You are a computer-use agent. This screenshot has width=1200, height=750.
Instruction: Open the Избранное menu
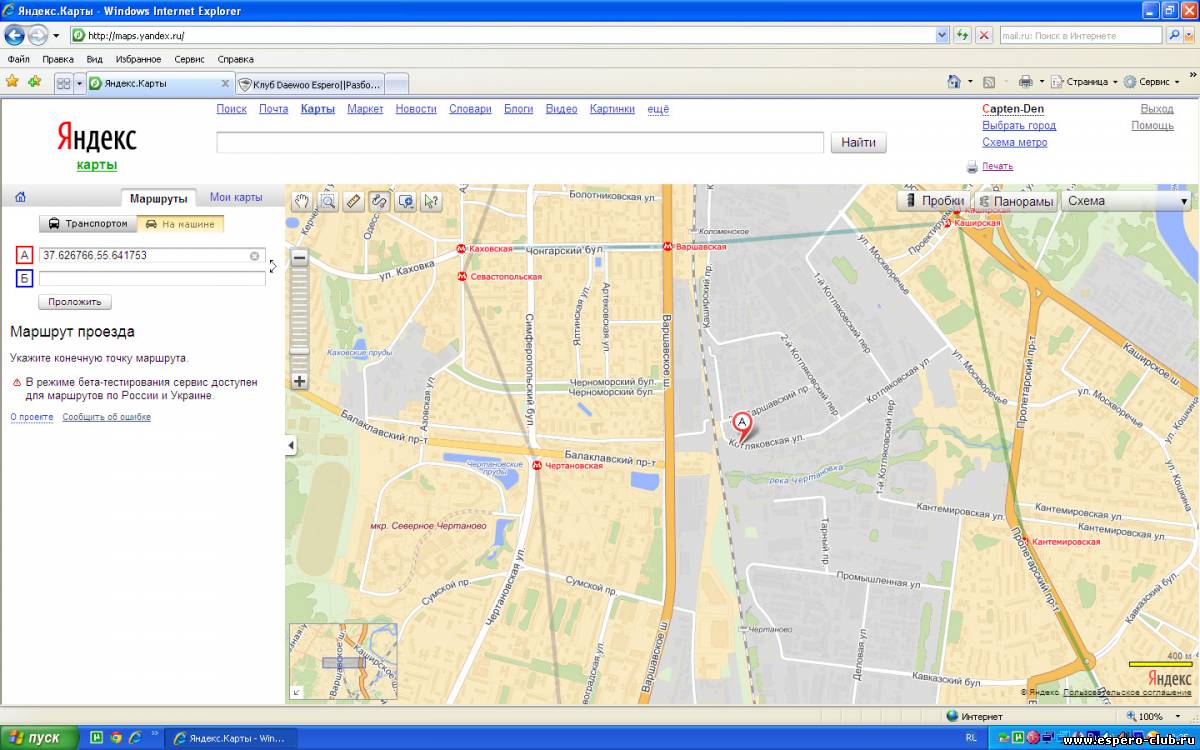pos(138,59)
